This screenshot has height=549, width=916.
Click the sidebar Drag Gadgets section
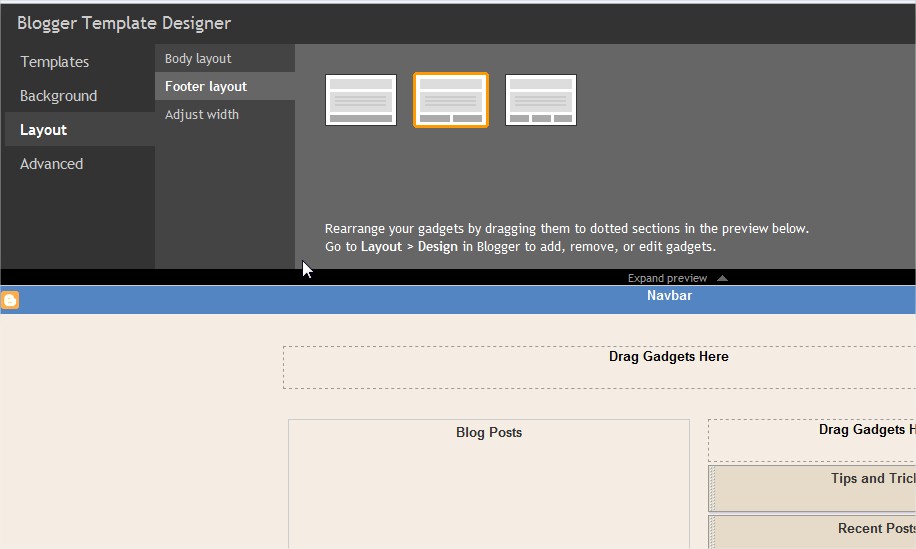(812, 440)
